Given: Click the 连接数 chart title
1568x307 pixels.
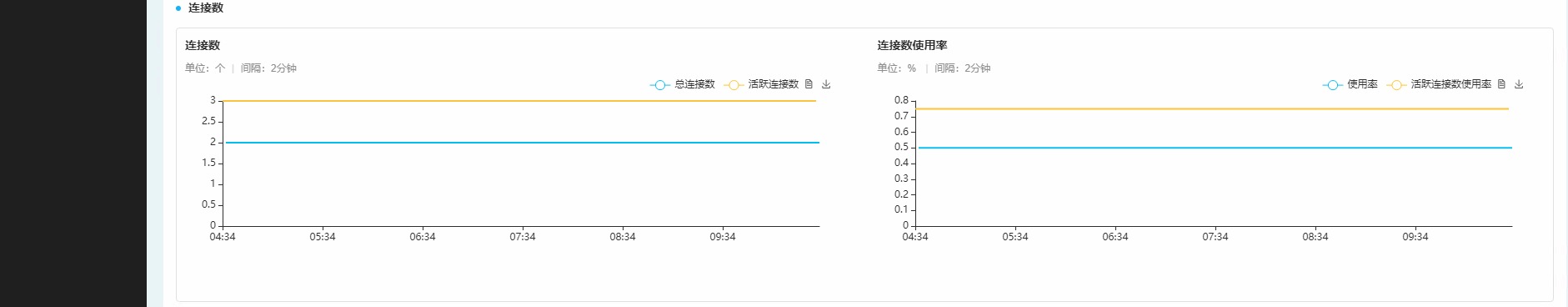Looking at the screenshot, I should 203,45.
